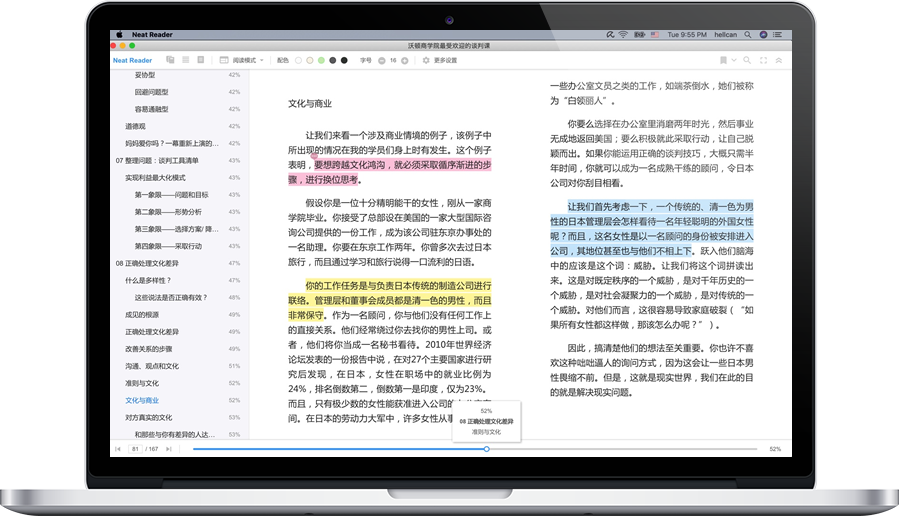Increase font size with plus button

point(406,60)
